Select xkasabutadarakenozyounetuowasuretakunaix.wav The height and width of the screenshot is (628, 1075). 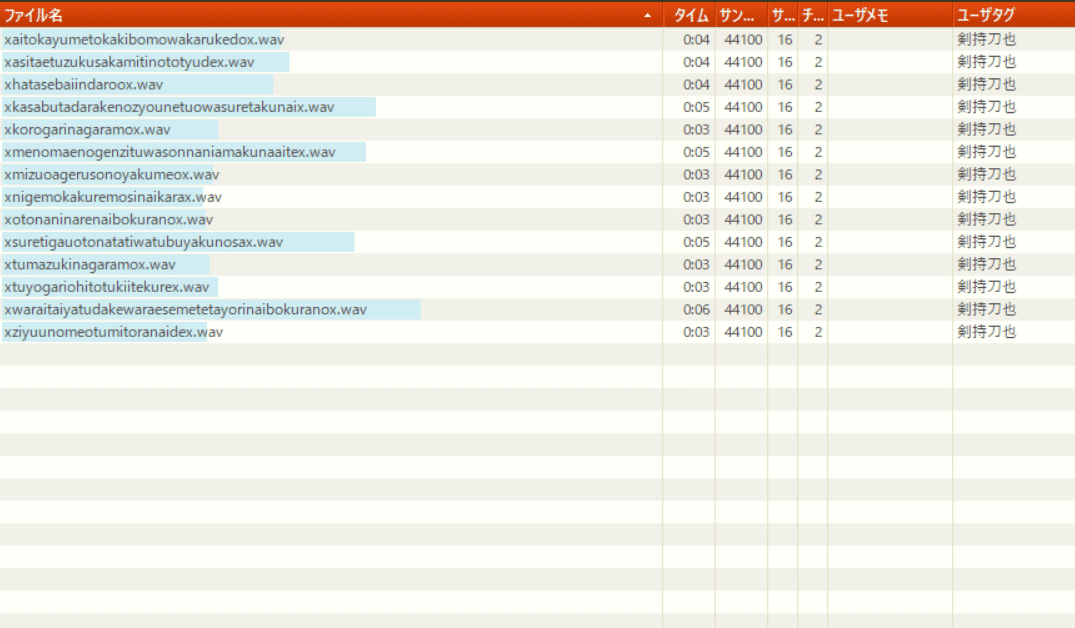click(169, 108)
